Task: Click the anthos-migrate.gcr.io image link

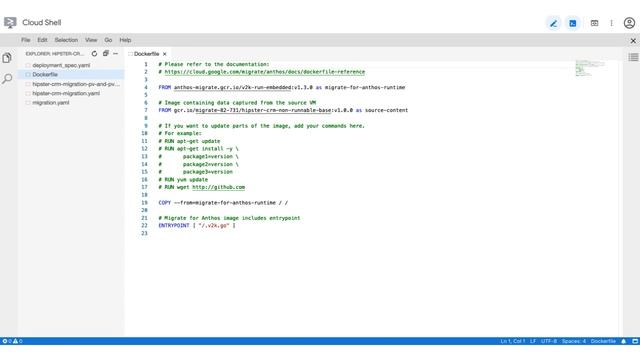Action: pos(233,87)
